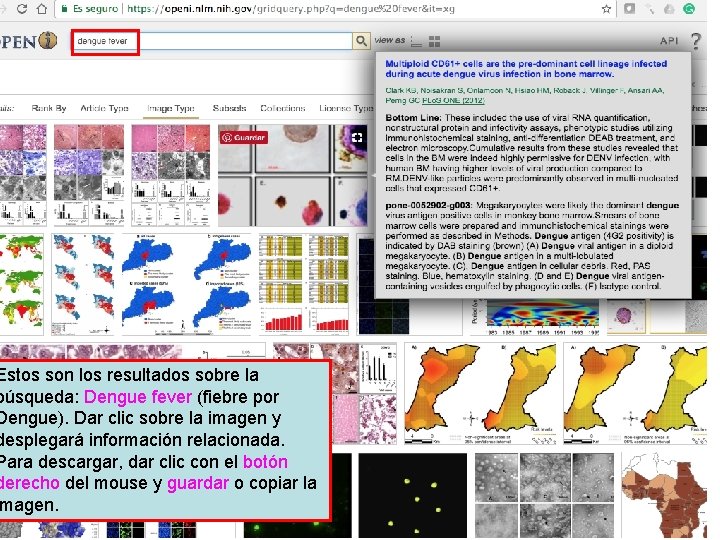This screenshot has height=540, width=720.
Task: Open the License Type filter menu
Action: [346, 108]
